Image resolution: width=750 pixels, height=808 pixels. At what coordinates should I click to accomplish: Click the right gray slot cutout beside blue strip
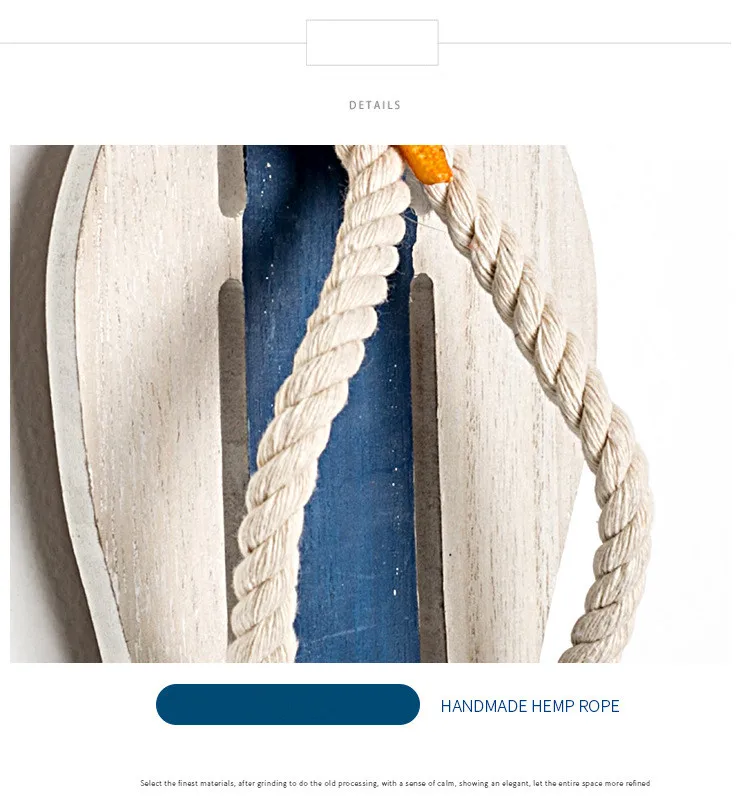pyautogui.click(x=429, y=464)
